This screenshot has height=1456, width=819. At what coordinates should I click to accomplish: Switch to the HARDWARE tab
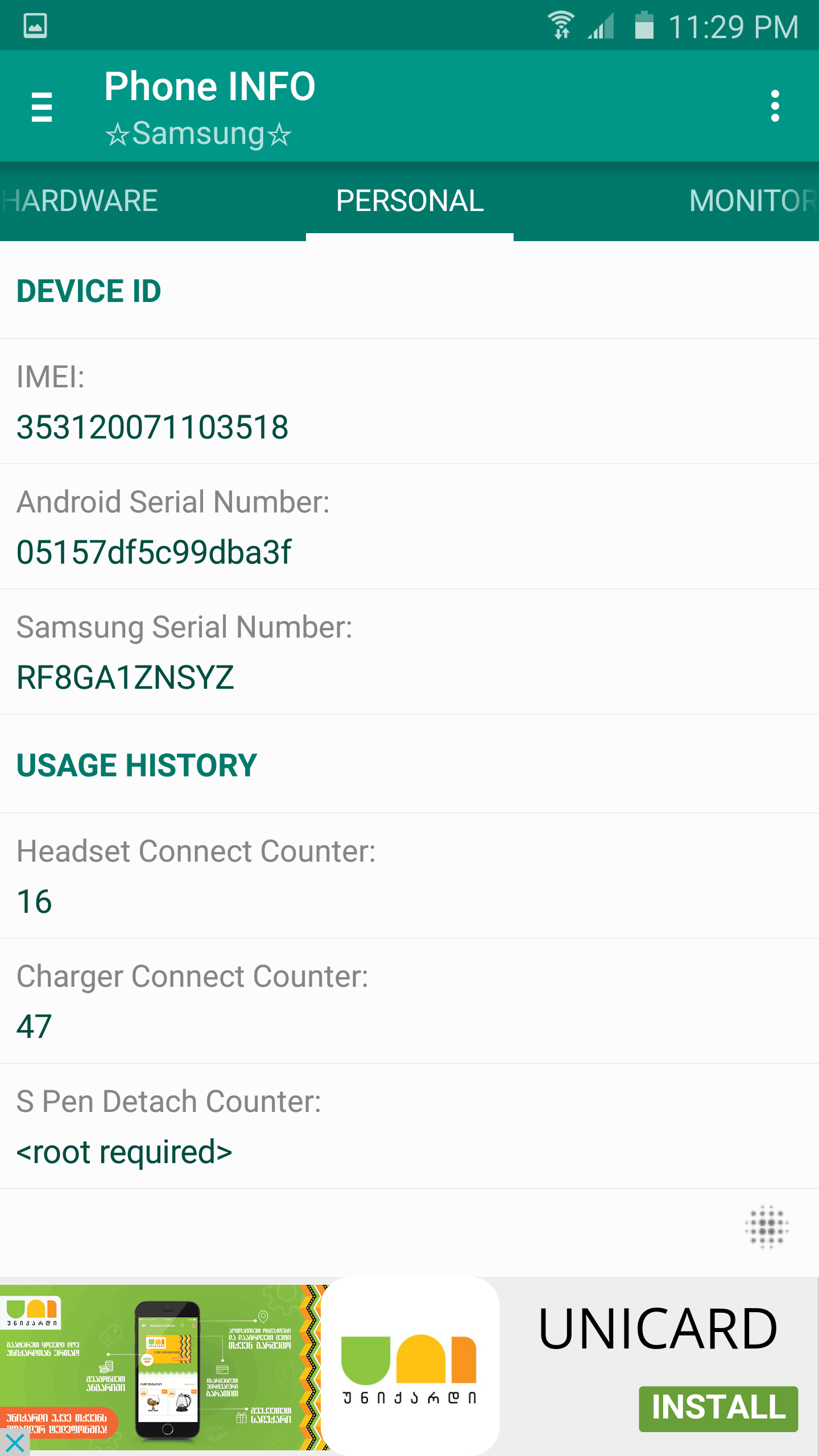[81, 201]
